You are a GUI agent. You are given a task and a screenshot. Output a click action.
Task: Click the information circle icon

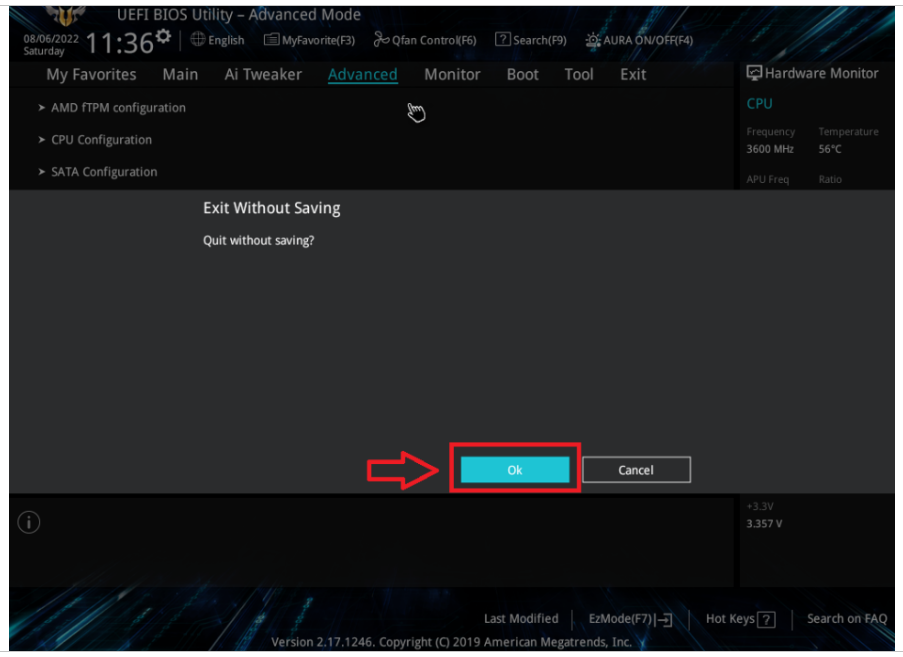pyautogui.click(x=29, y=522)
